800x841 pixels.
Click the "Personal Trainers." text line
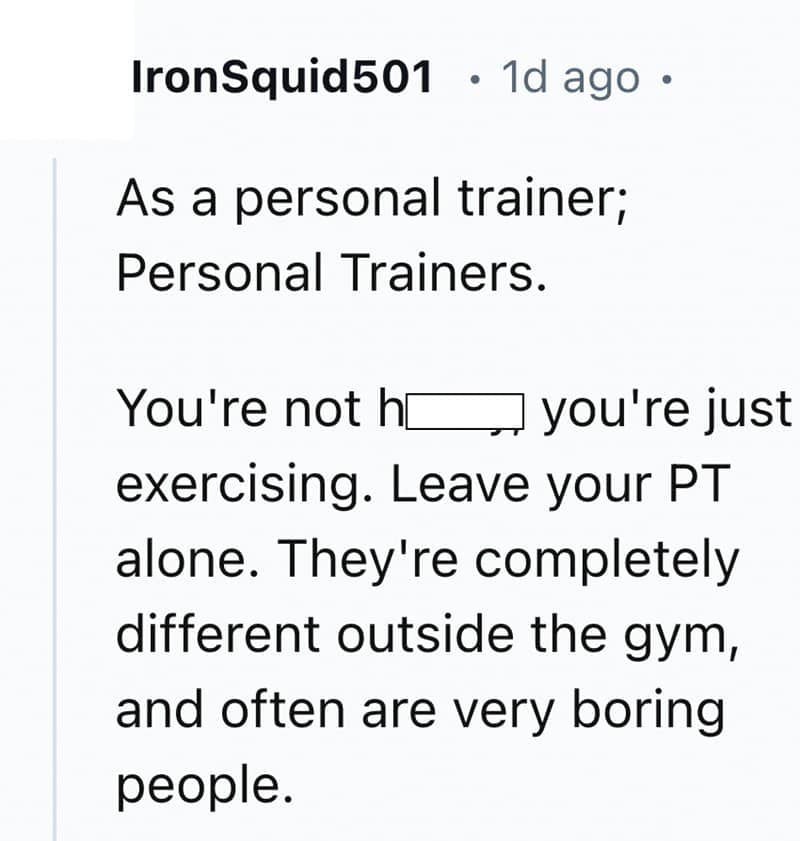click(x=332, y=273)
